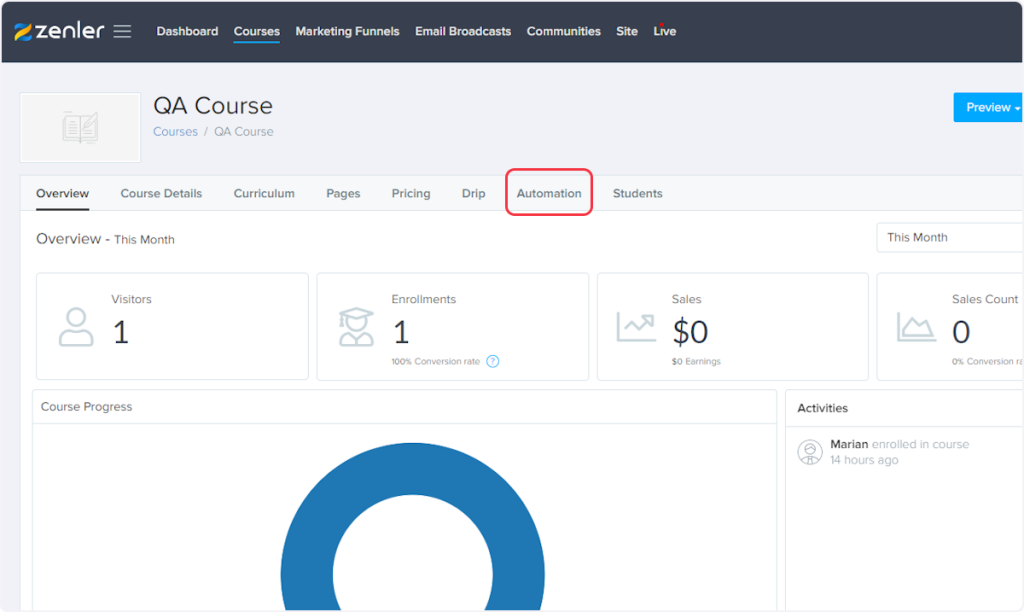Click the Sales Count chart icon
This screenshot has width=1024, height=612.
pos(916,327)
